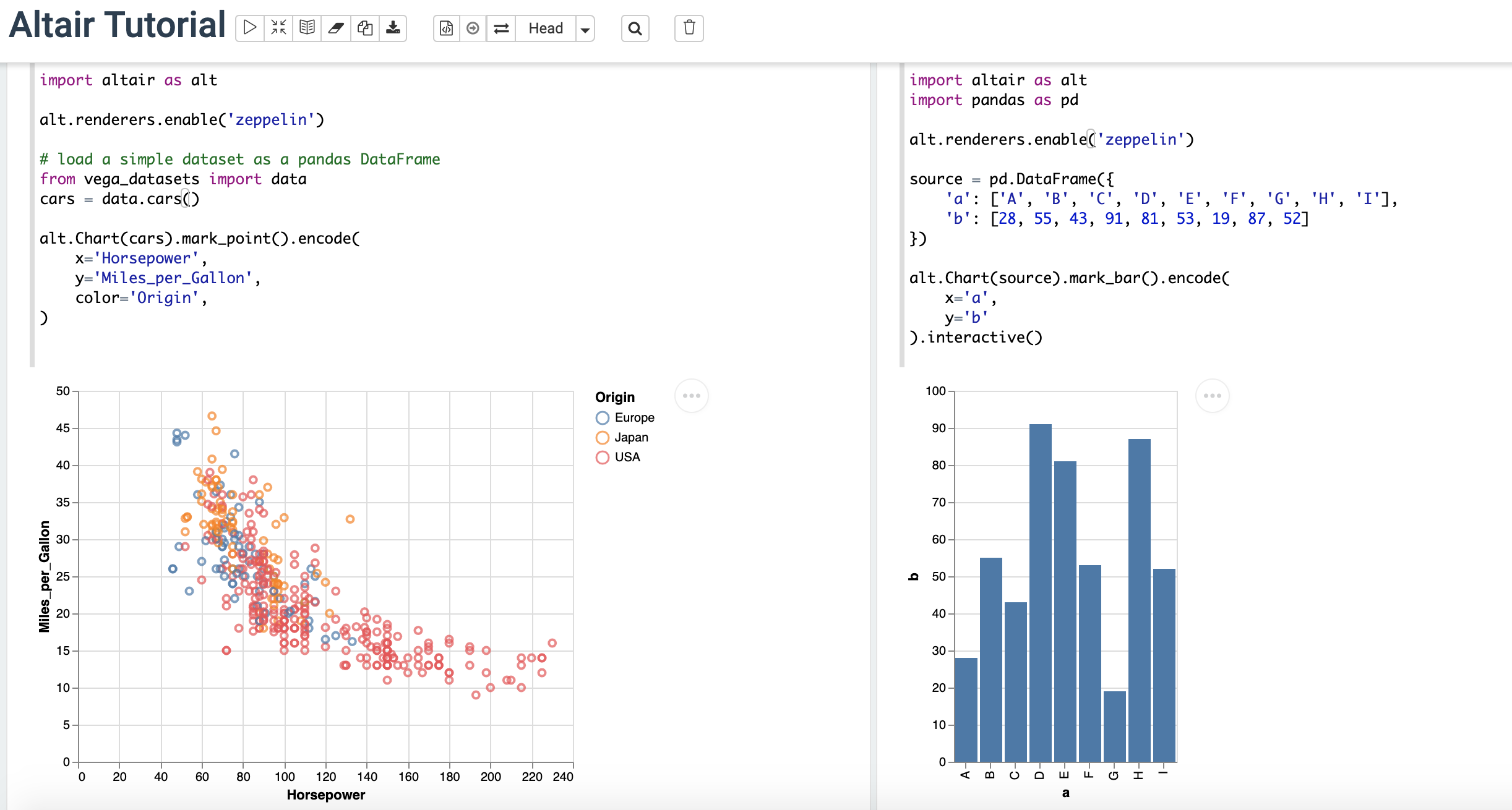This screenshot has height=810, width=1512.
Task: Expand the revision dropdown caret beside Head
Action: 585,28
